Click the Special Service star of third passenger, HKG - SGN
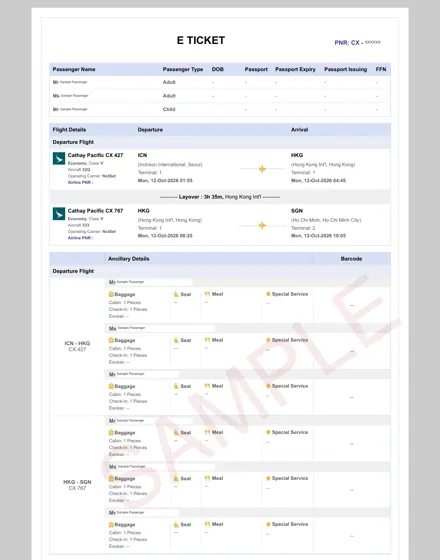This screenshot has height=560, width=440. click(268, 524)
